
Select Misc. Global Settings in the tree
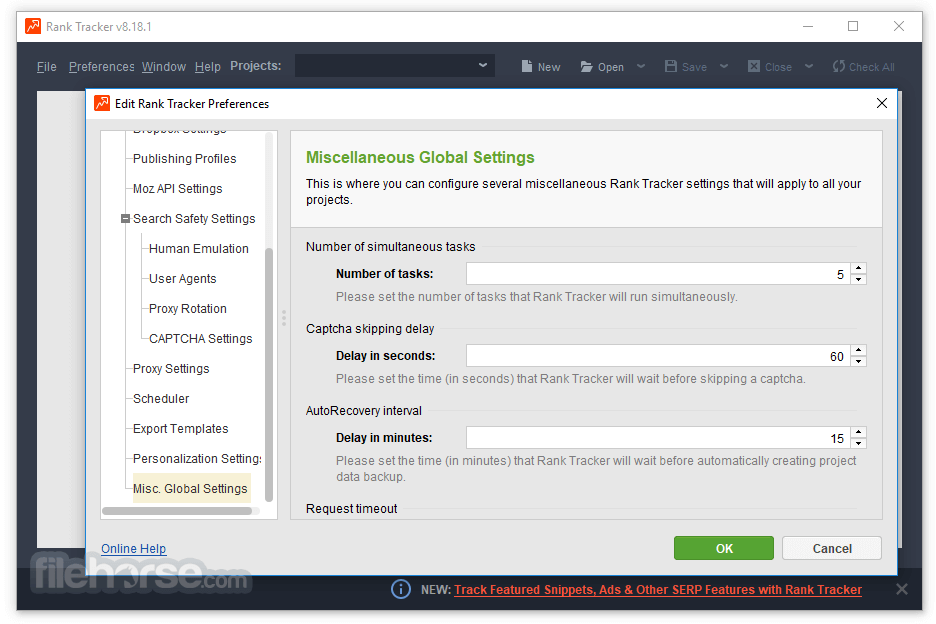(190, 488)
